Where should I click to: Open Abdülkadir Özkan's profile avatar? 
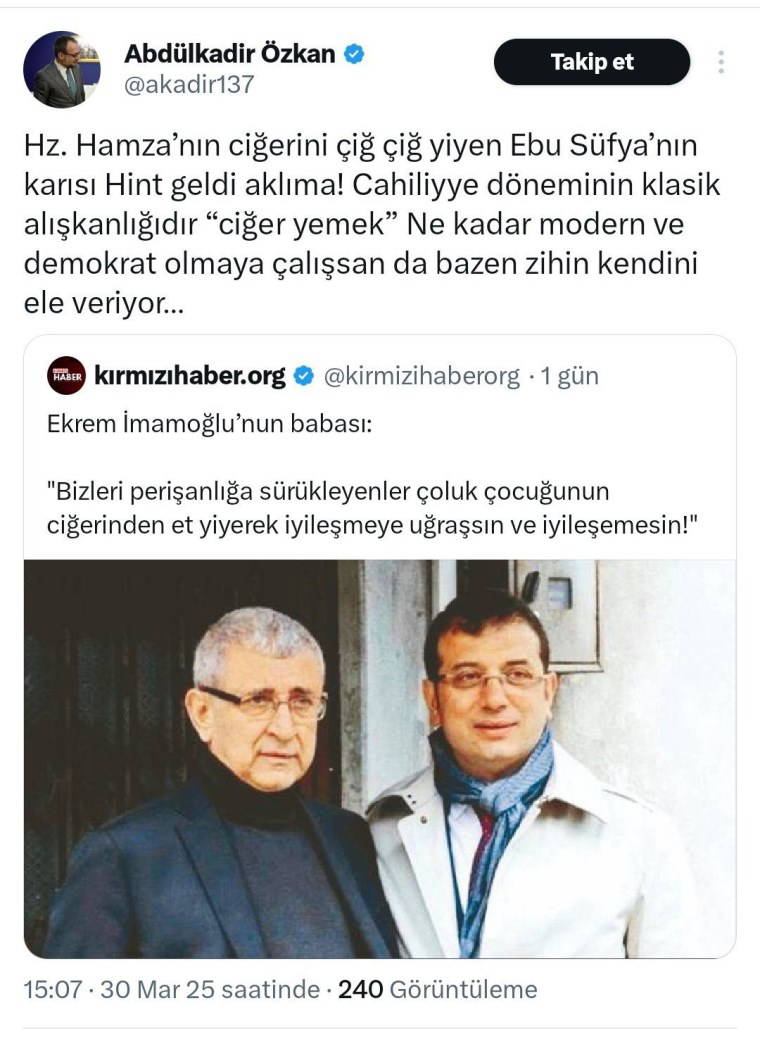(x=61, y=69)
